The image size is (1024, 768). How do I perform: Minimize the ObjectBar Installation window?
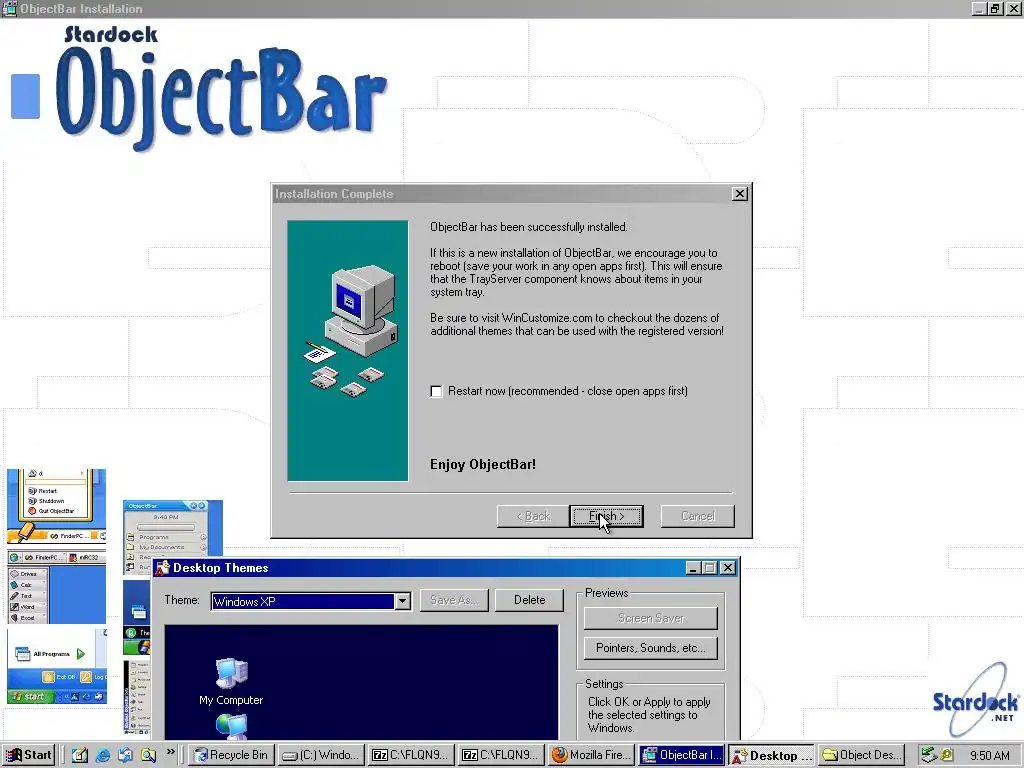[x=979, y=8]
